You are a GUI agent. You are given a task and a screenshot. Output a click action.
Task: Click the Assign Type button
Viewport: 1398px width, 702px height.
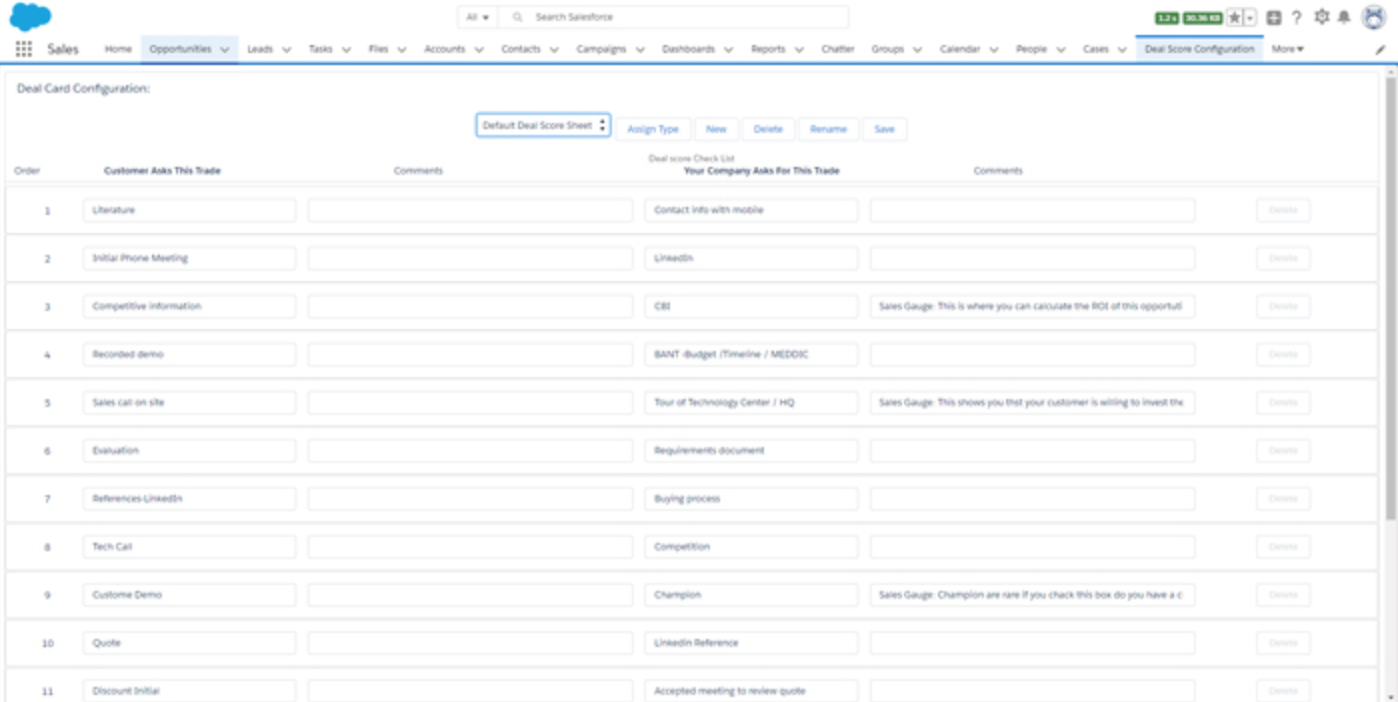tap(653, 129)
